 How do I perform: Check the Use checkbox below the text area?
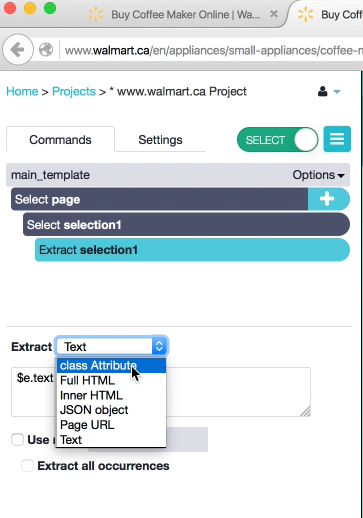pos(17,439)
